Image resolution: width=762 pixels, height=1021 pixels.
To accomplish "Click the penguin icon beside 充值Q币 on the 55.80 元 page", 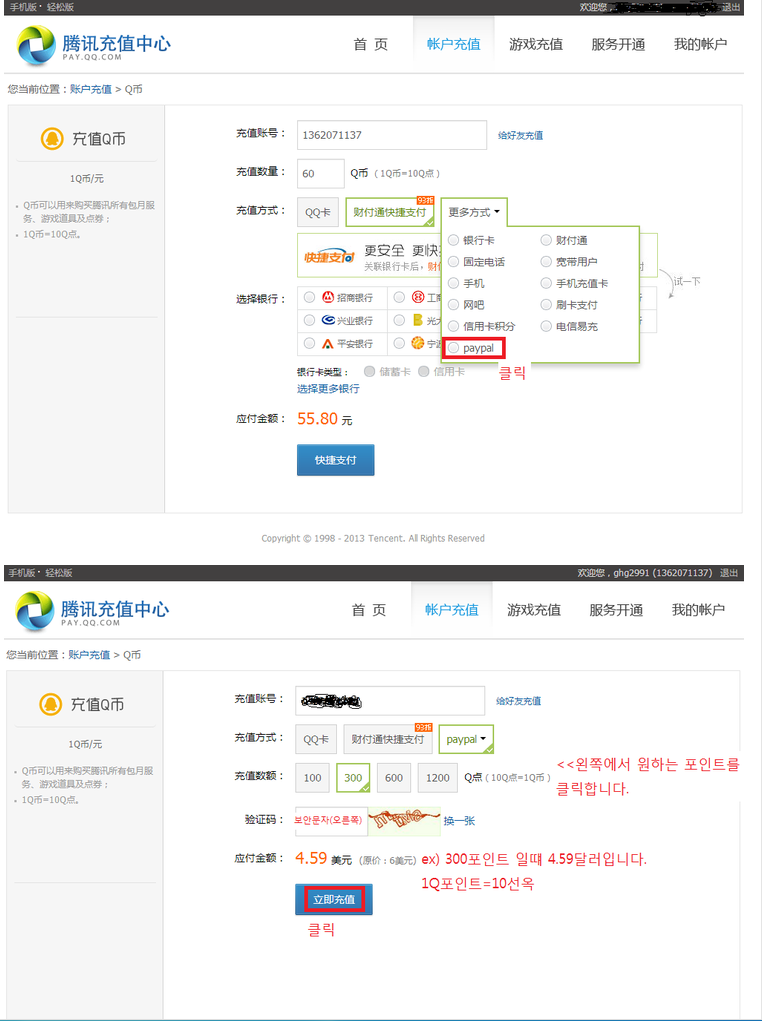I will (x=50, y=138).
